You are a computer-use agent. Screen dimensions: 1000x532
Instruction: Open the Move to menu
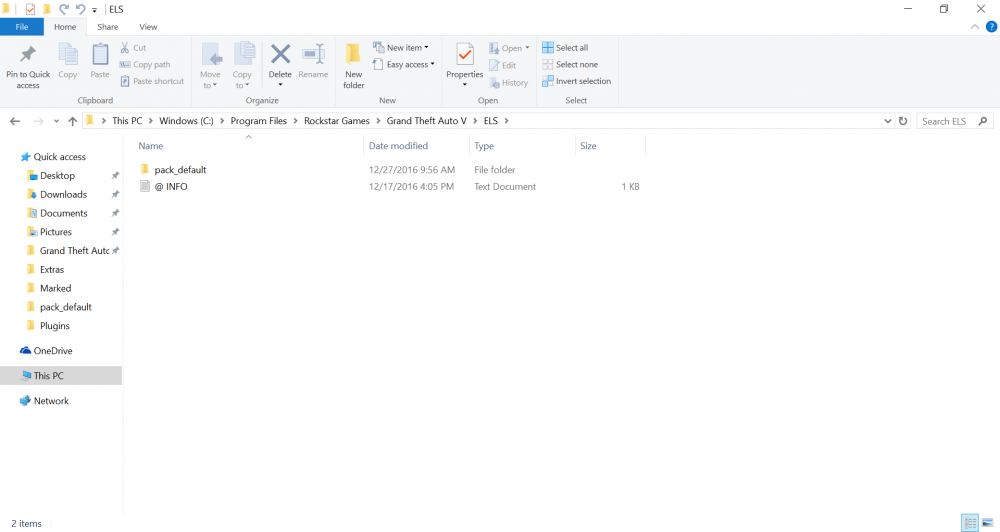[x=210, y=66]
